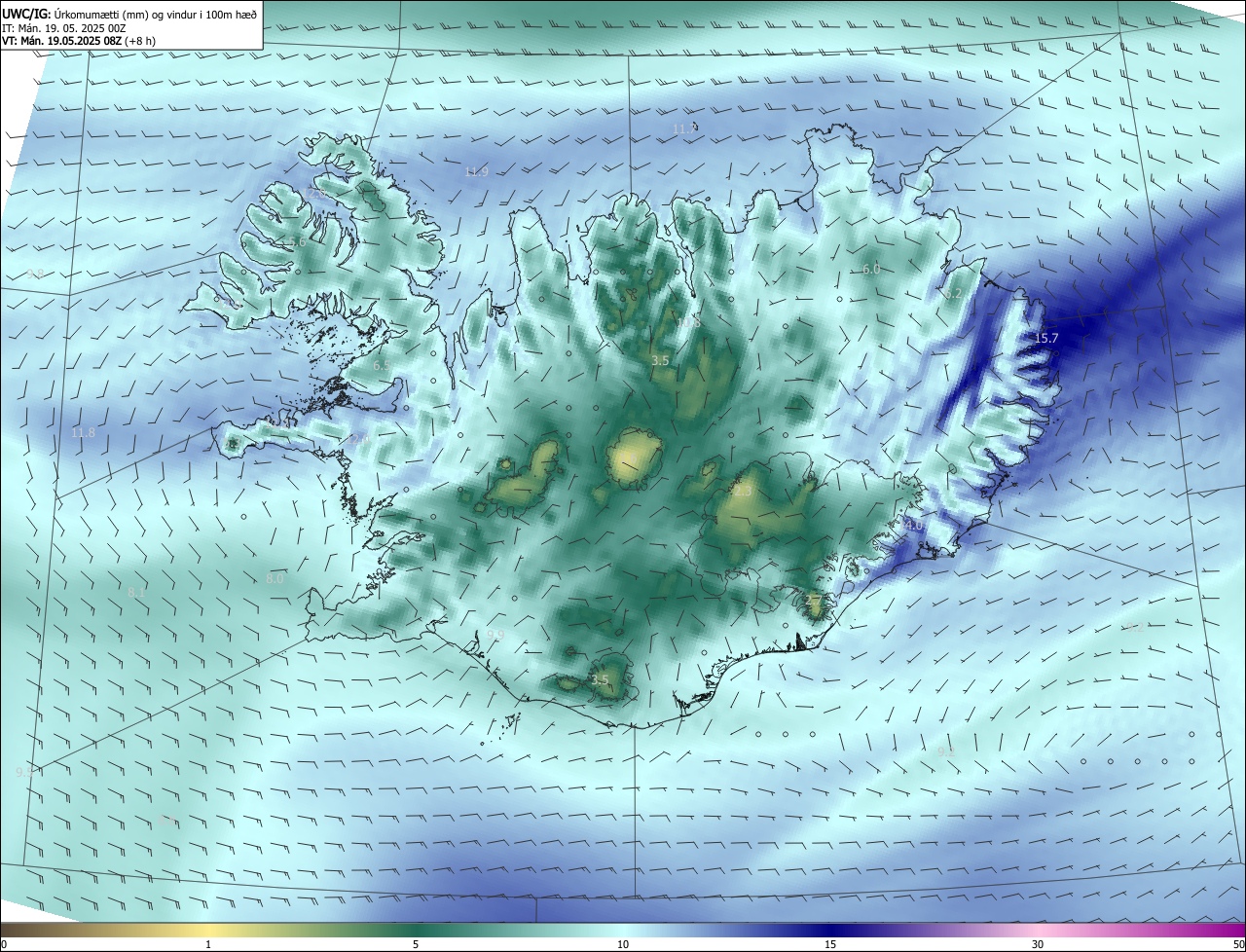The image size is (1246, 952).
Task: Click the 'UWC/IG: Úrkomumætti (mm)' map title
Action: (76, 16)
